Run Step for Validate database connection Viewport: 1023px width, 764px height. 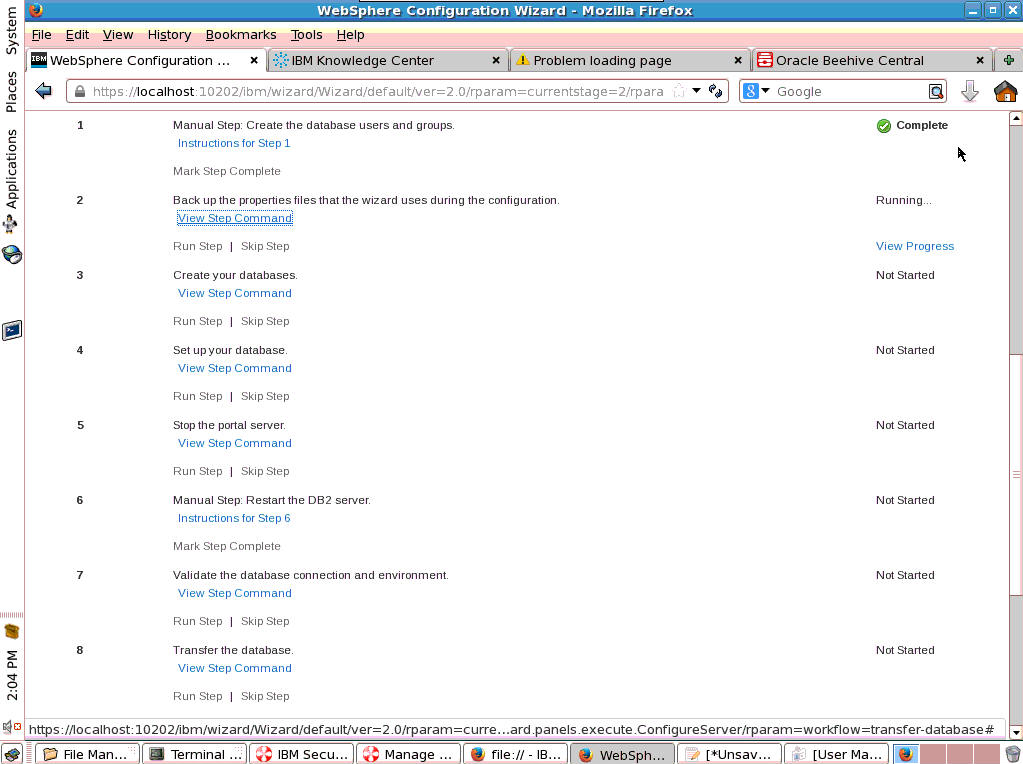pyautogui.click(x=197, y=621)
